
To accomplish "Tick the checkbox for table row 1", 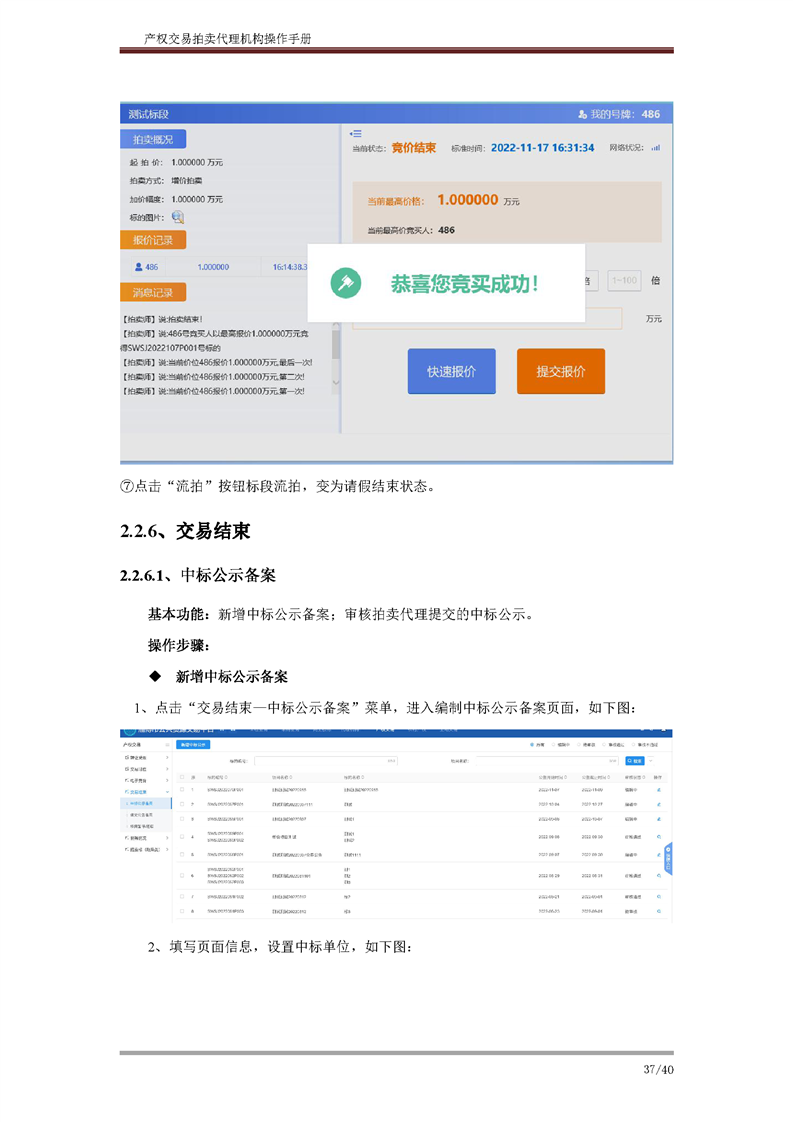I will [181, 790].
